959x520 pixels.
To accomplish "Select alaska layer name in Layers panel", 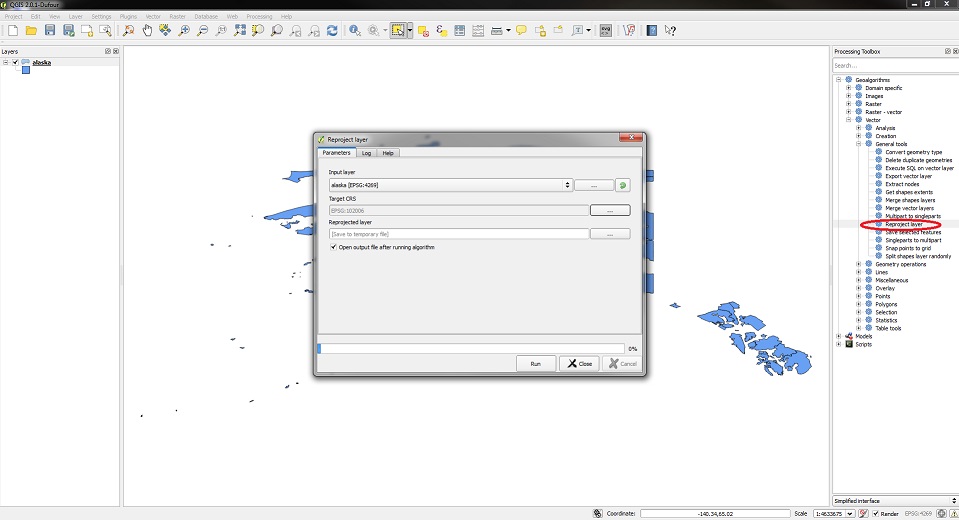I will pyautogui.click(x=42, y=62).
